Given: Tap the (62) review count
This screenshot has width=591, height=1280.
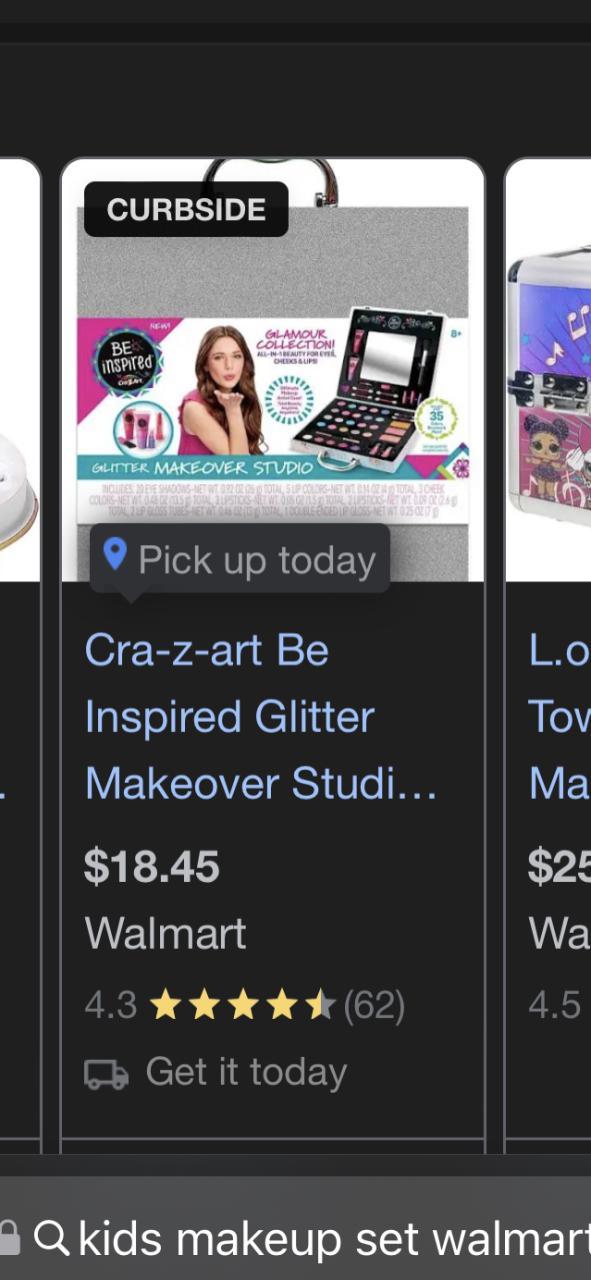Looking at the screenshot, I should [x=374, y=1005].
